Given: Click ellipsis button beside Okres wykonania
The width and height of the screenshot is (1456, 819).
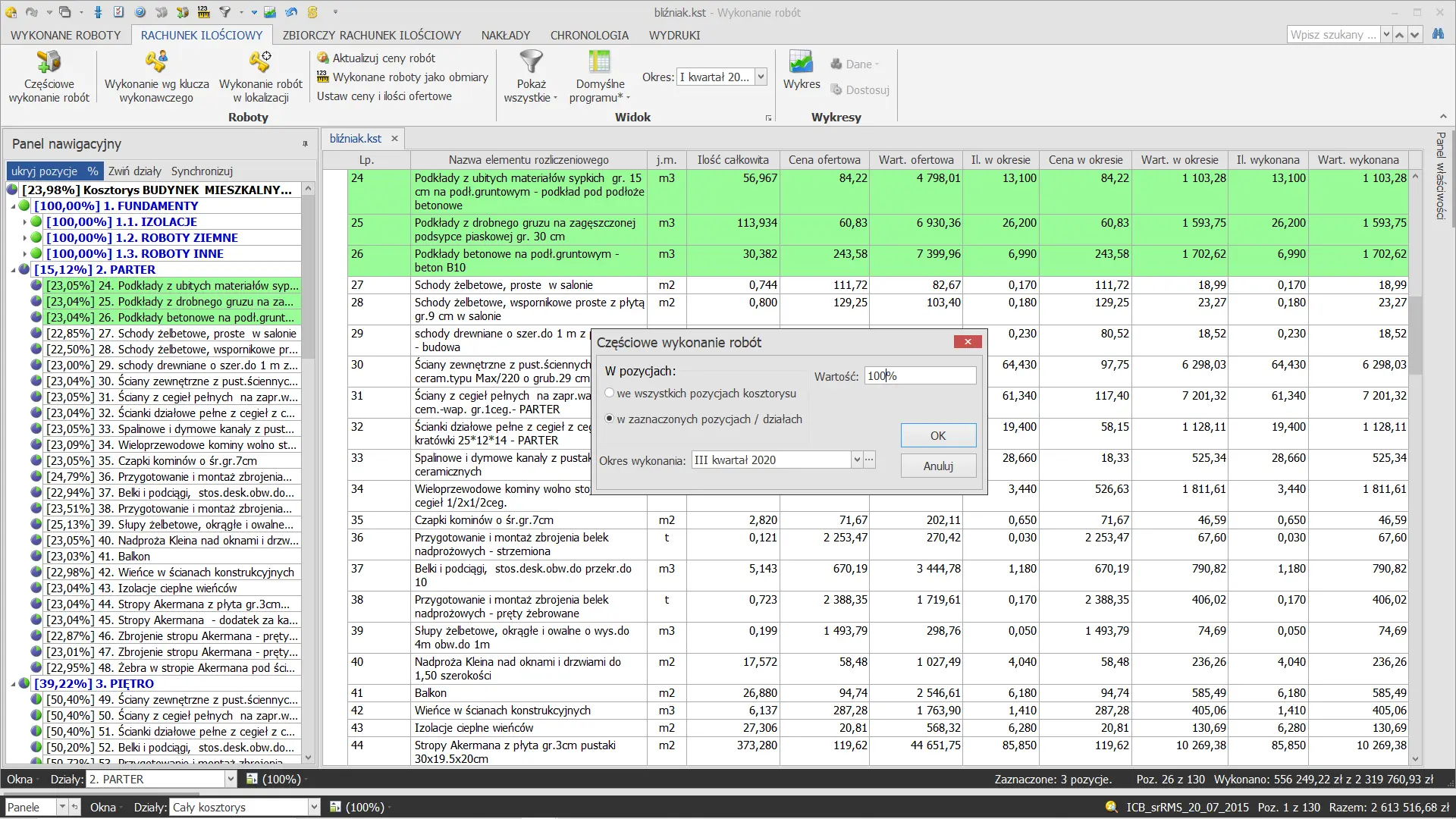Looking at the screenshot, I should (869, 460).
